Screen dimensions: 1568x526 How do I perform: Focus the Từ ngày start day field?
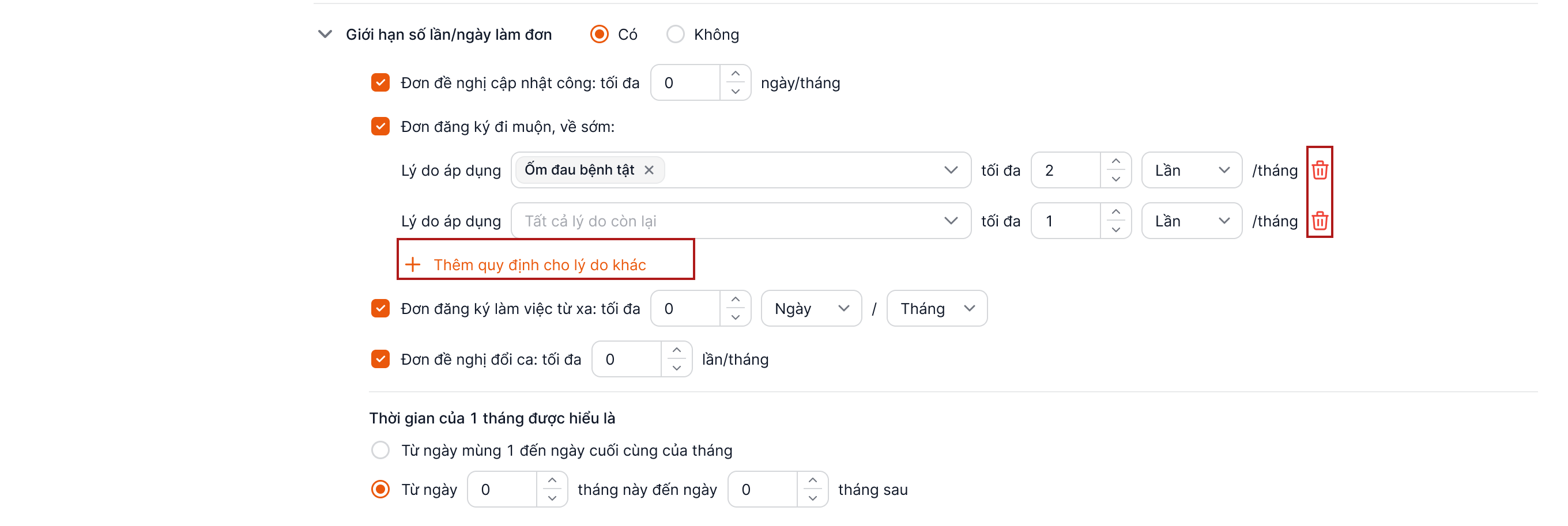coord(503,489)
